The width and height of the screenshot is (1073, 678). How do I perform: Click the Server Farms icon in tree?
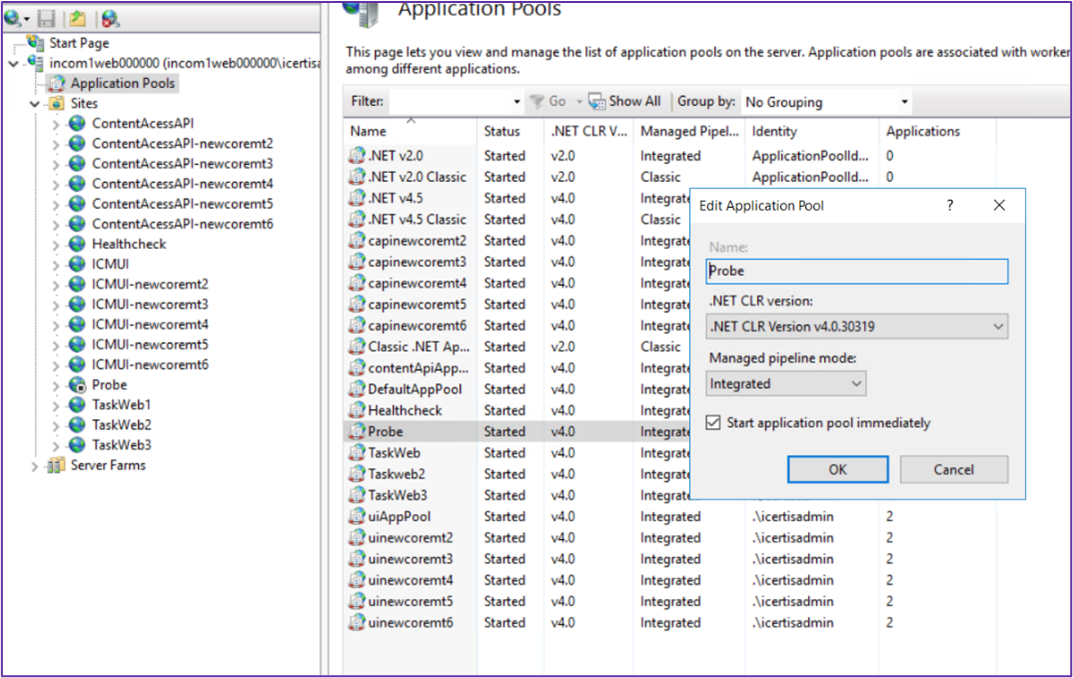pyautogui.click(x=56, y=465)
